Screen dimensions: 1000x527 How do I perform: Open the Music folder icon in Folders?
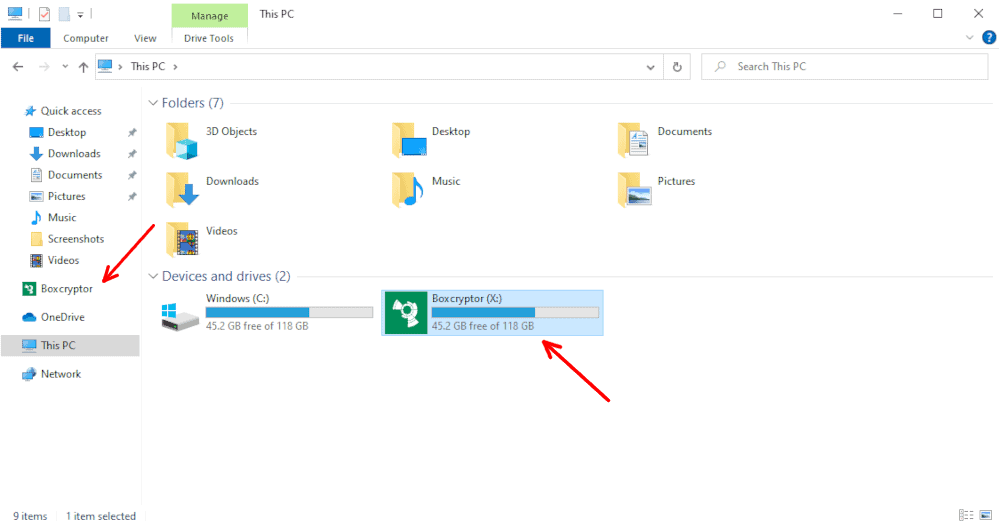(408, 190)
